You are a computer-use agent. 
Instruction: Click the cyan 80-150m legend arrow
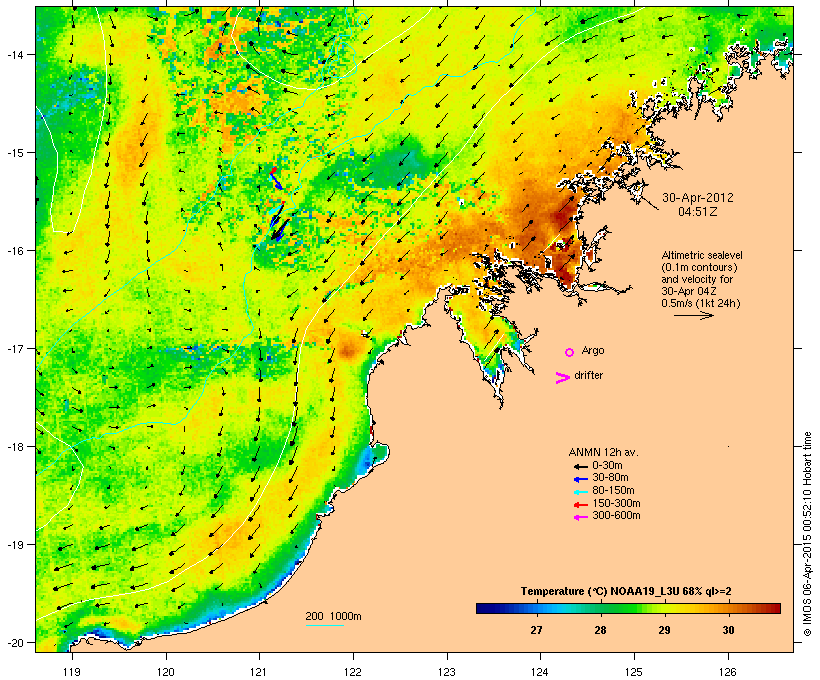coord(580,492)
